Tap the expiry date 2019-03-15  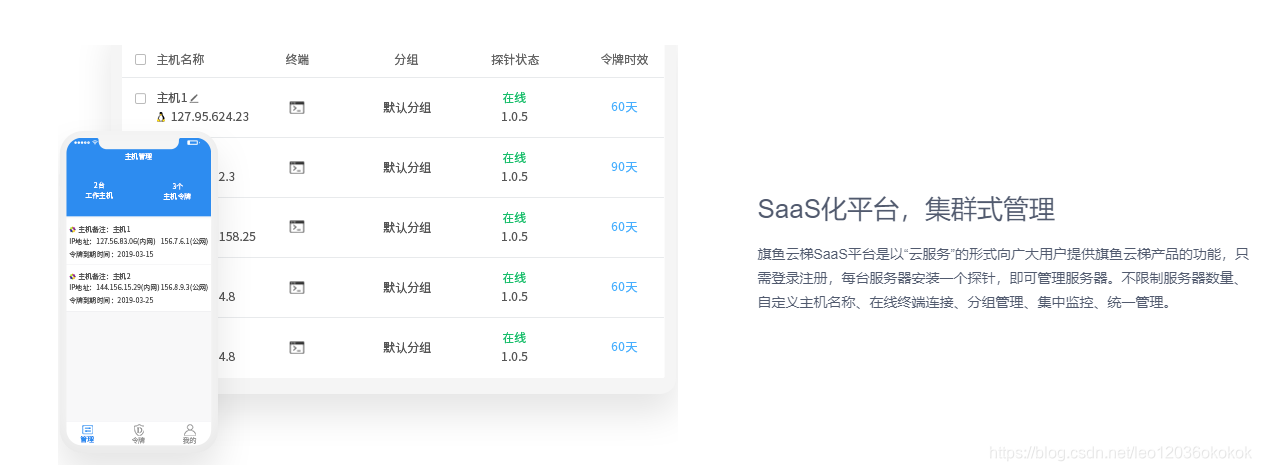[135, 254]
